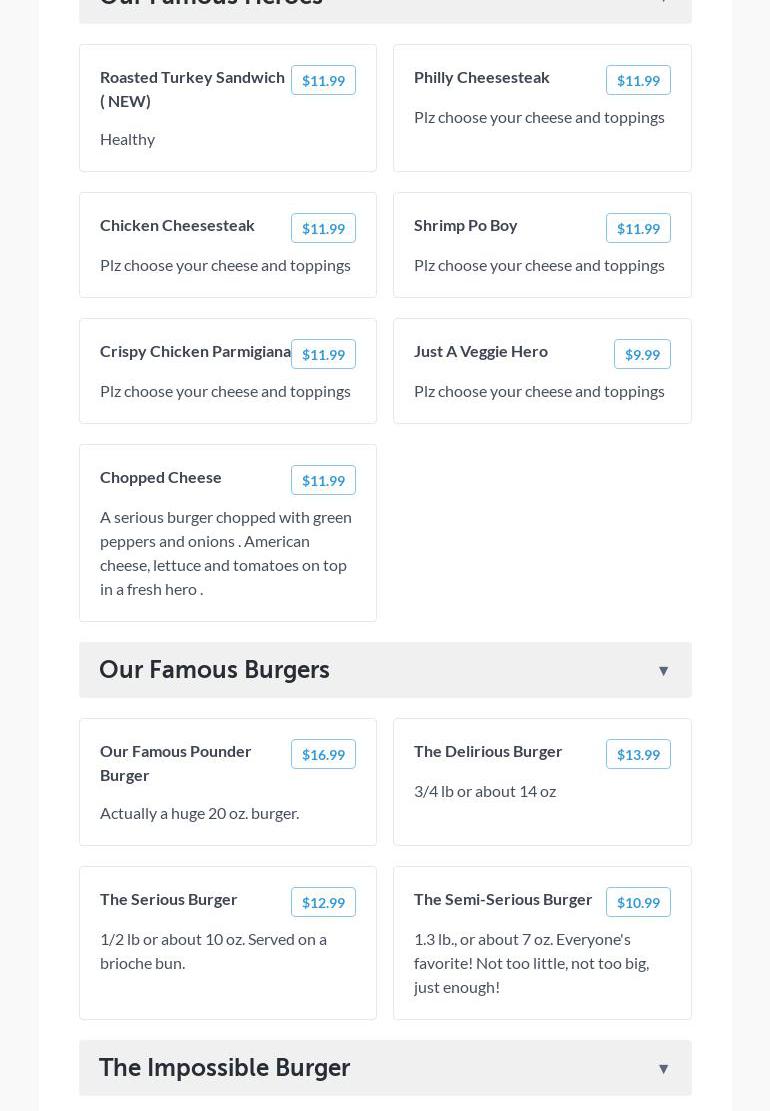Click The Semi-Serious Burger $10.99 button

pos(638,903)
